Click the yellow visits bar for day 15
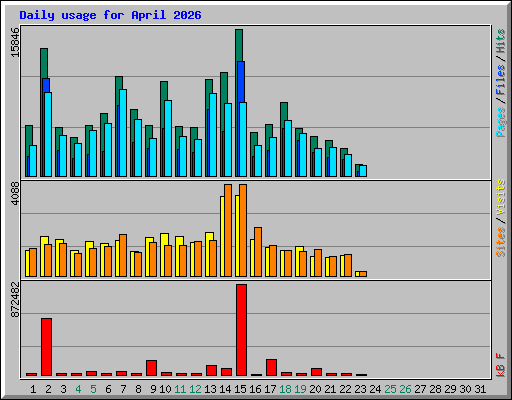512x400 pixels. click(237, 236)
